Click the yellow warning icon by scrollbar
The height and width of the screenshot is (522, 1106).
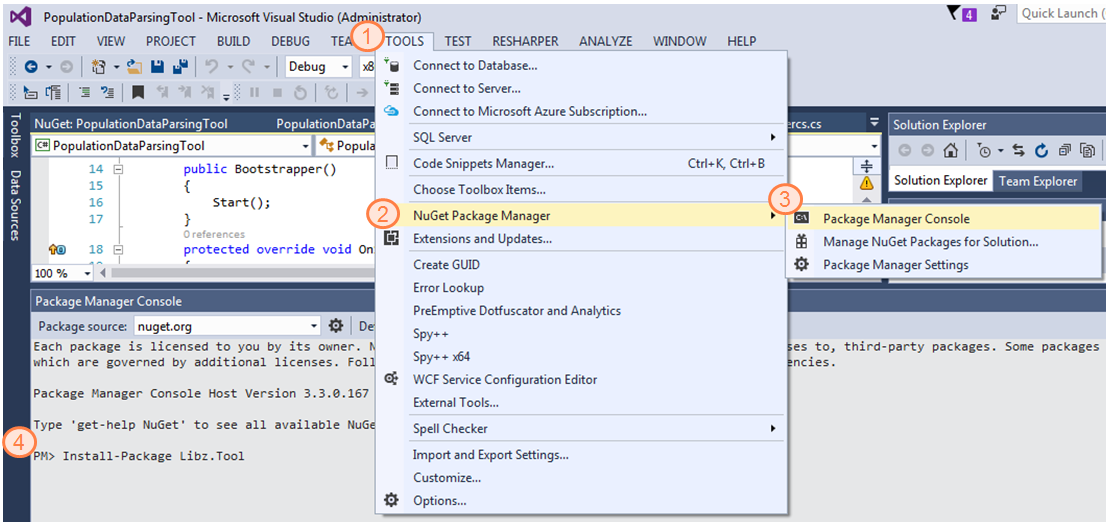click(x=867, y=183)
